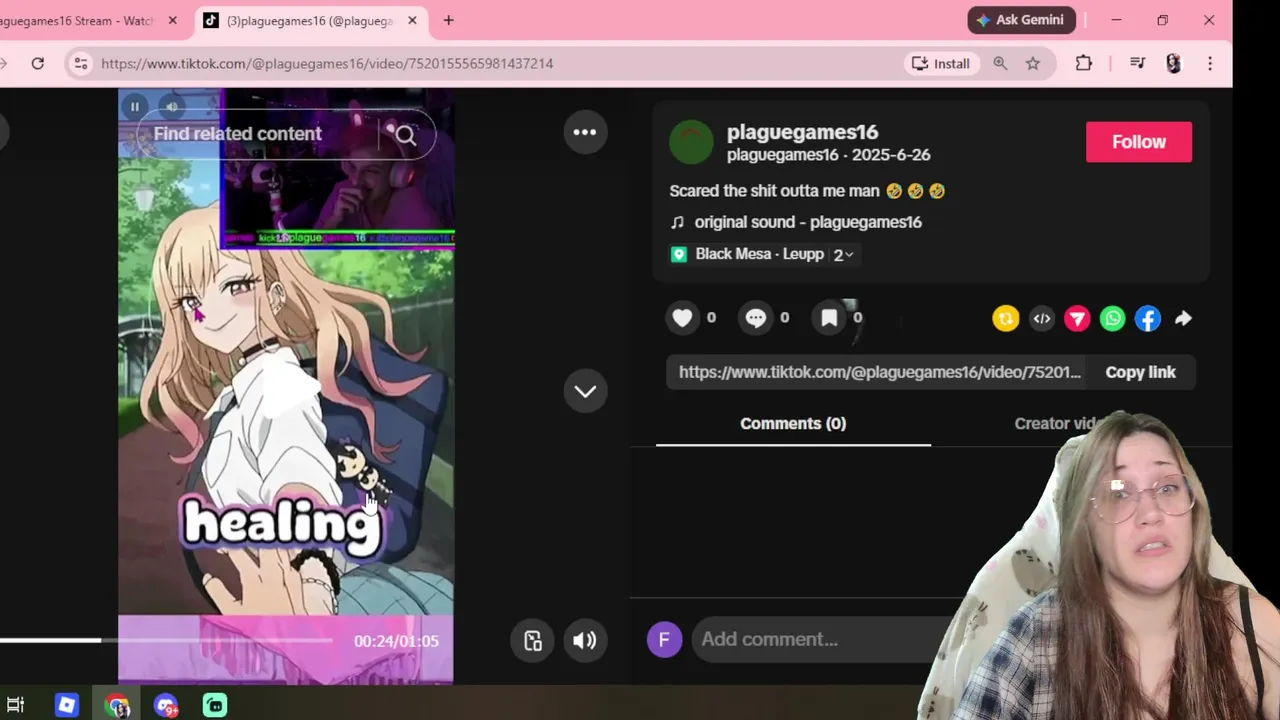This screenshot has width=1280, height=720.
Task: Click Copy link button
Action: (x=1140, y=372)
